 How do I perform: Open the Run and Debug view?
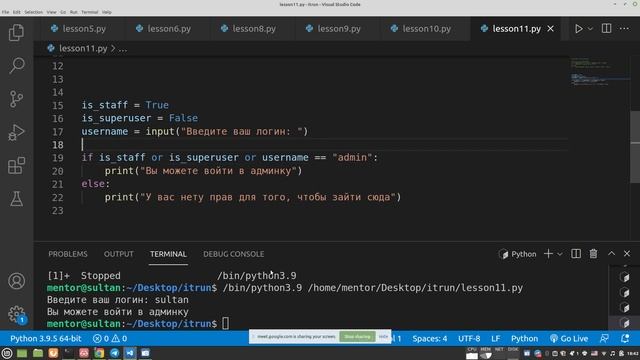[16, 132]
